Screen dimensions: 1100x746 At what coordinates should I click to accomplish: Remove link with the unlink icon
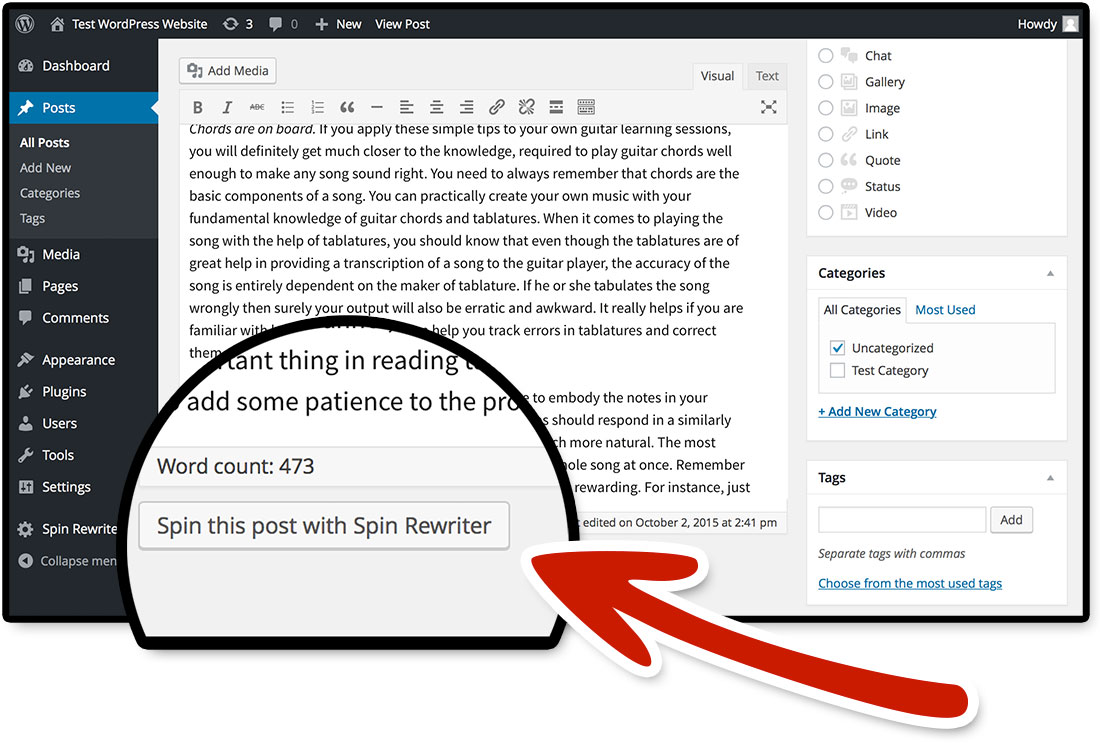coord(527,107)
